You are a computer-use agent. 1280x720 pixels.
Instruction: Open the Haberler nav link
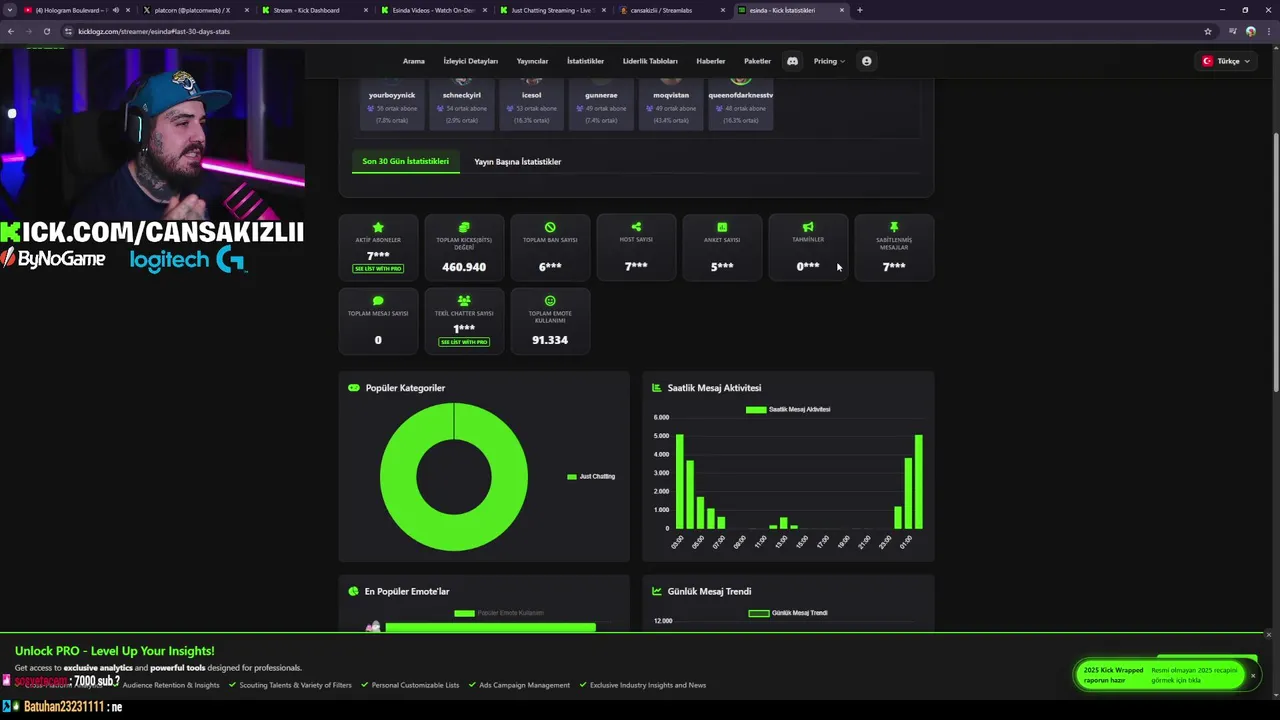(711, 61)
